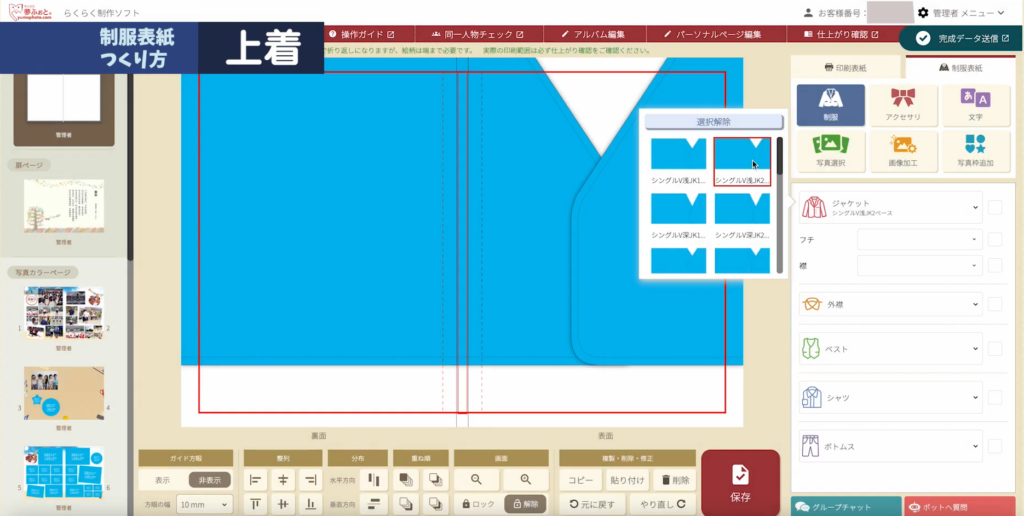1024x516 pixels.
Task: Toggle checkbox next to ジャケット row
Action: point(995,208)
